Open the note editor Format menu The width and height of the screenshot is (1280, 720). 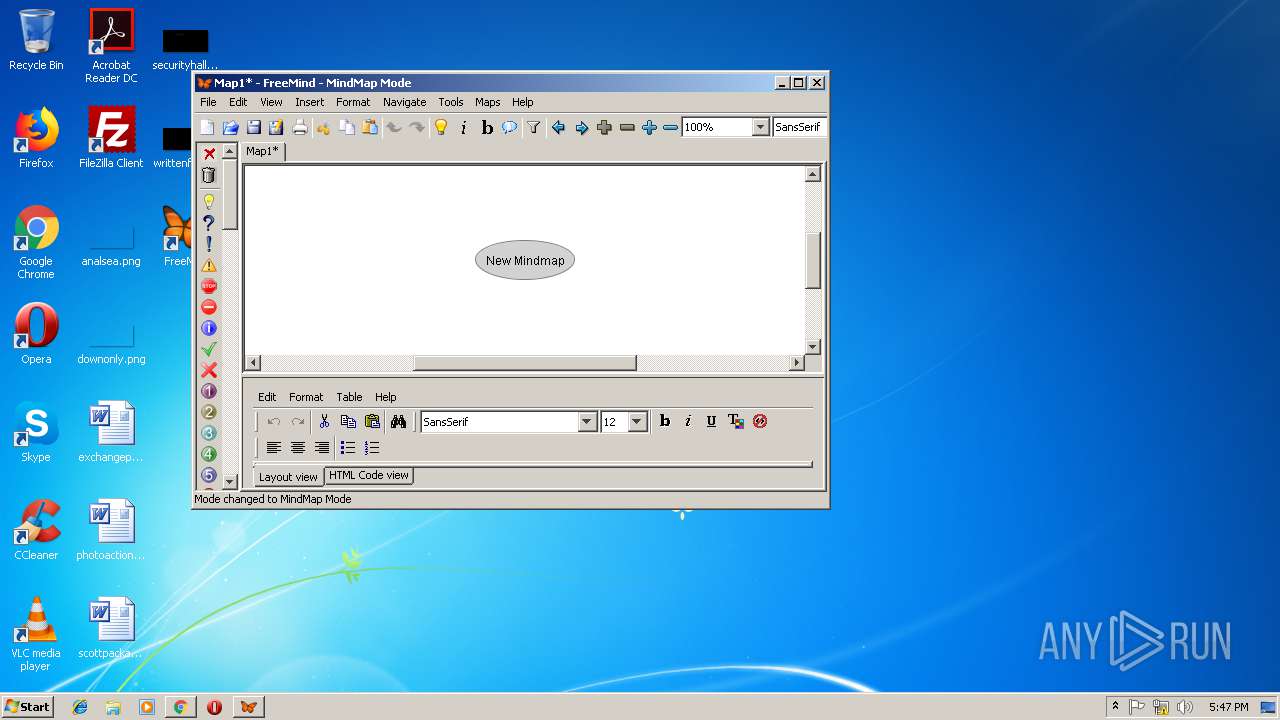(306, 397)
